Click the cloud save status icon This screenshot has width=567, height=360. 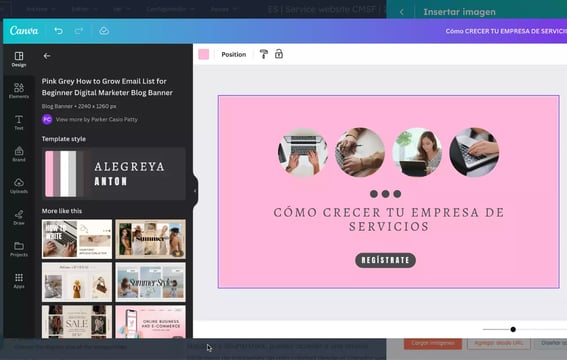(x=104, y=31)
